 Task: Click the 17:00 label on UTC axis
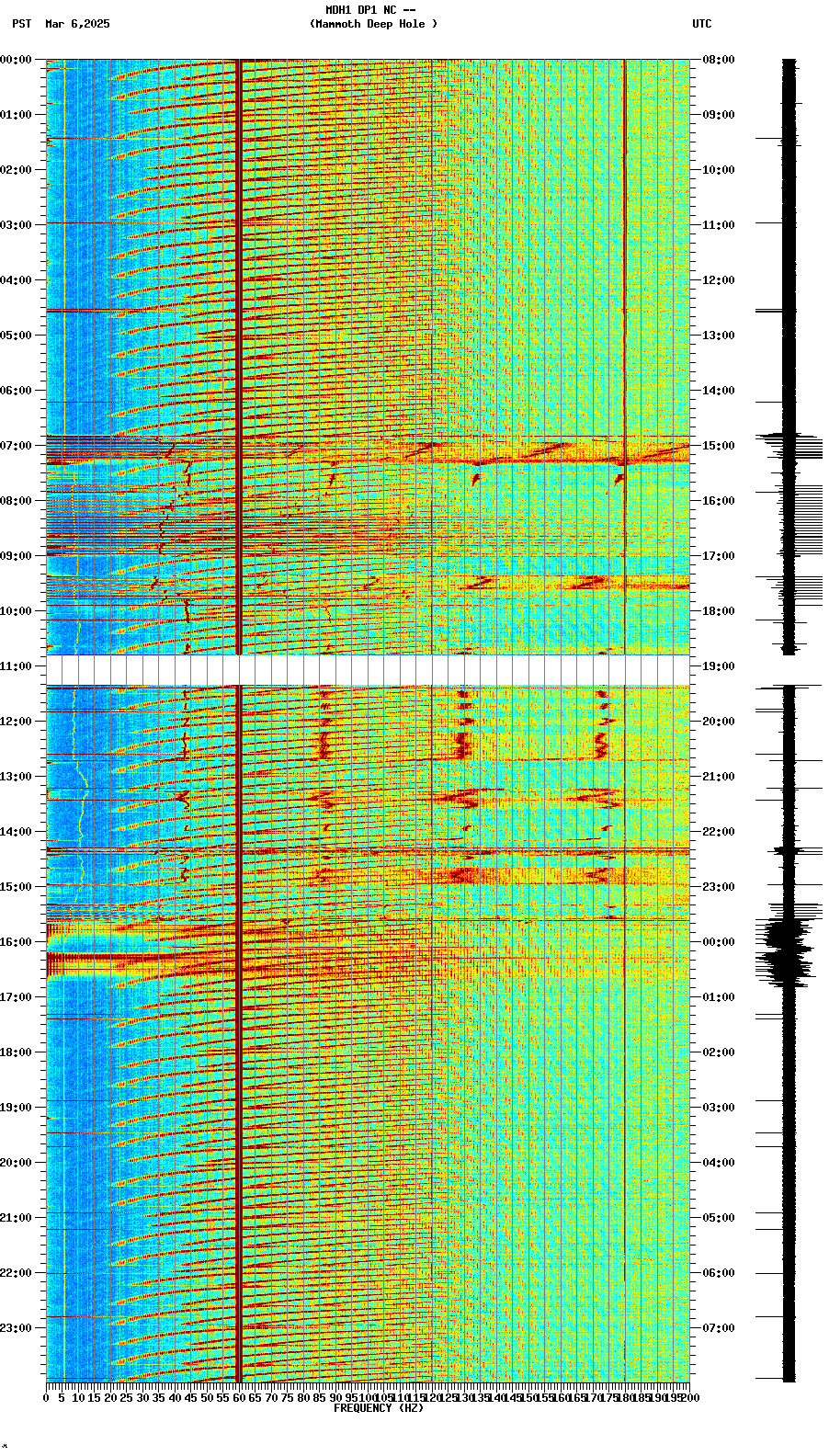(x=719, y=556)
